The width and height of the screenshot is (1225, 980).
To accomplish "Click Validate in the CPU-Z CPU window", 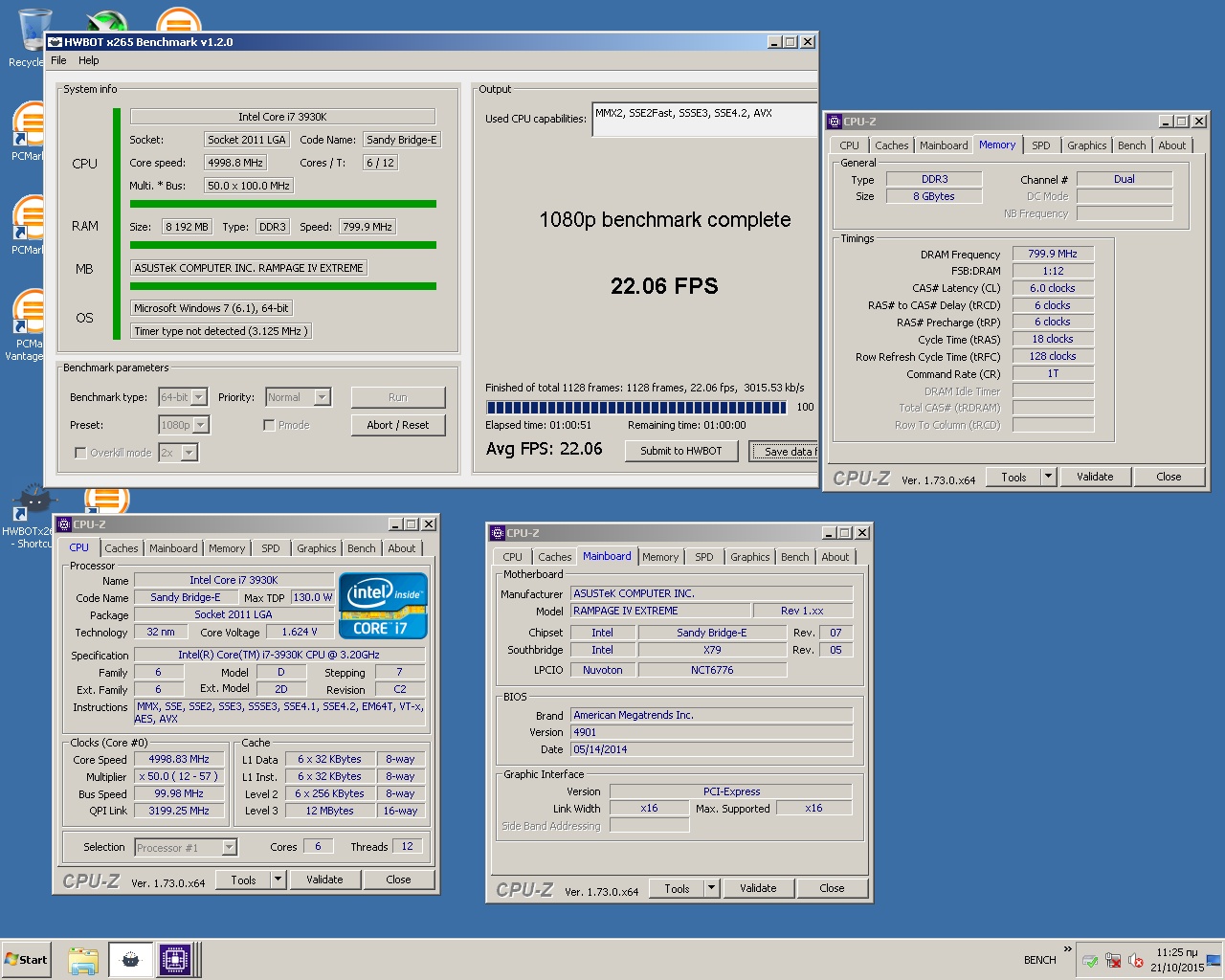I will click(x=324, y=880).
